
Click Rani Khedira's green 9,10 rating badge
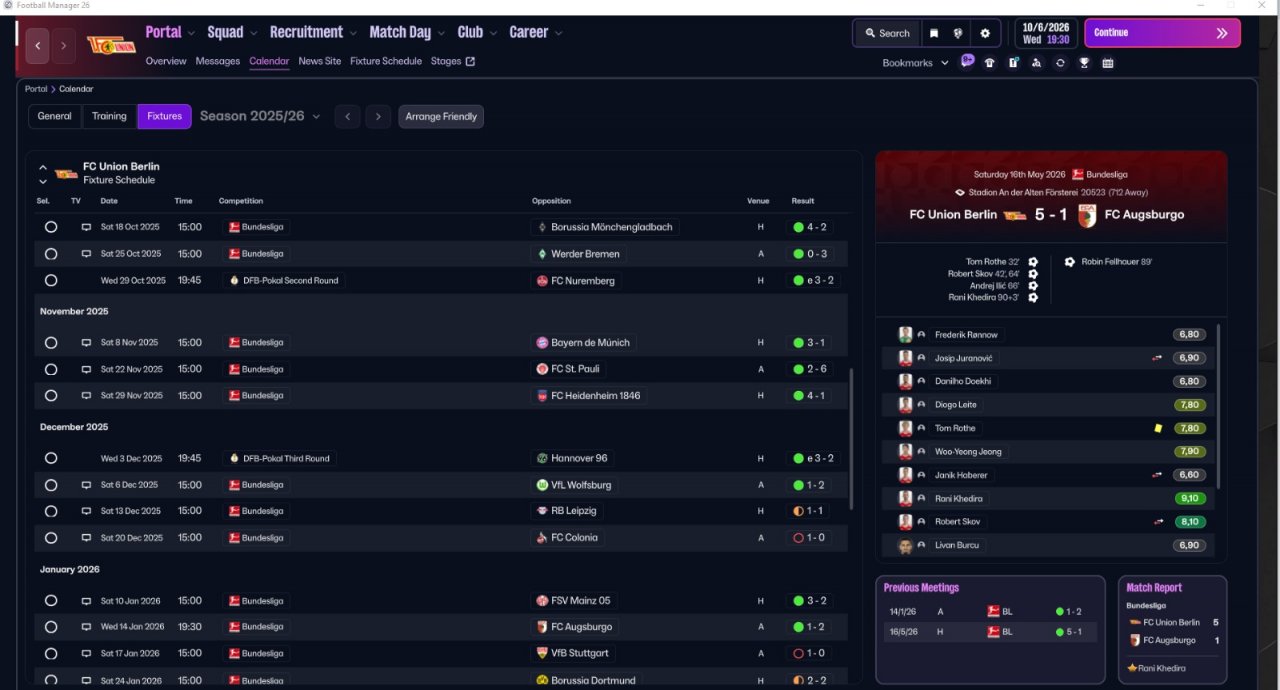pyautogui.click(x=1190, y=499)
